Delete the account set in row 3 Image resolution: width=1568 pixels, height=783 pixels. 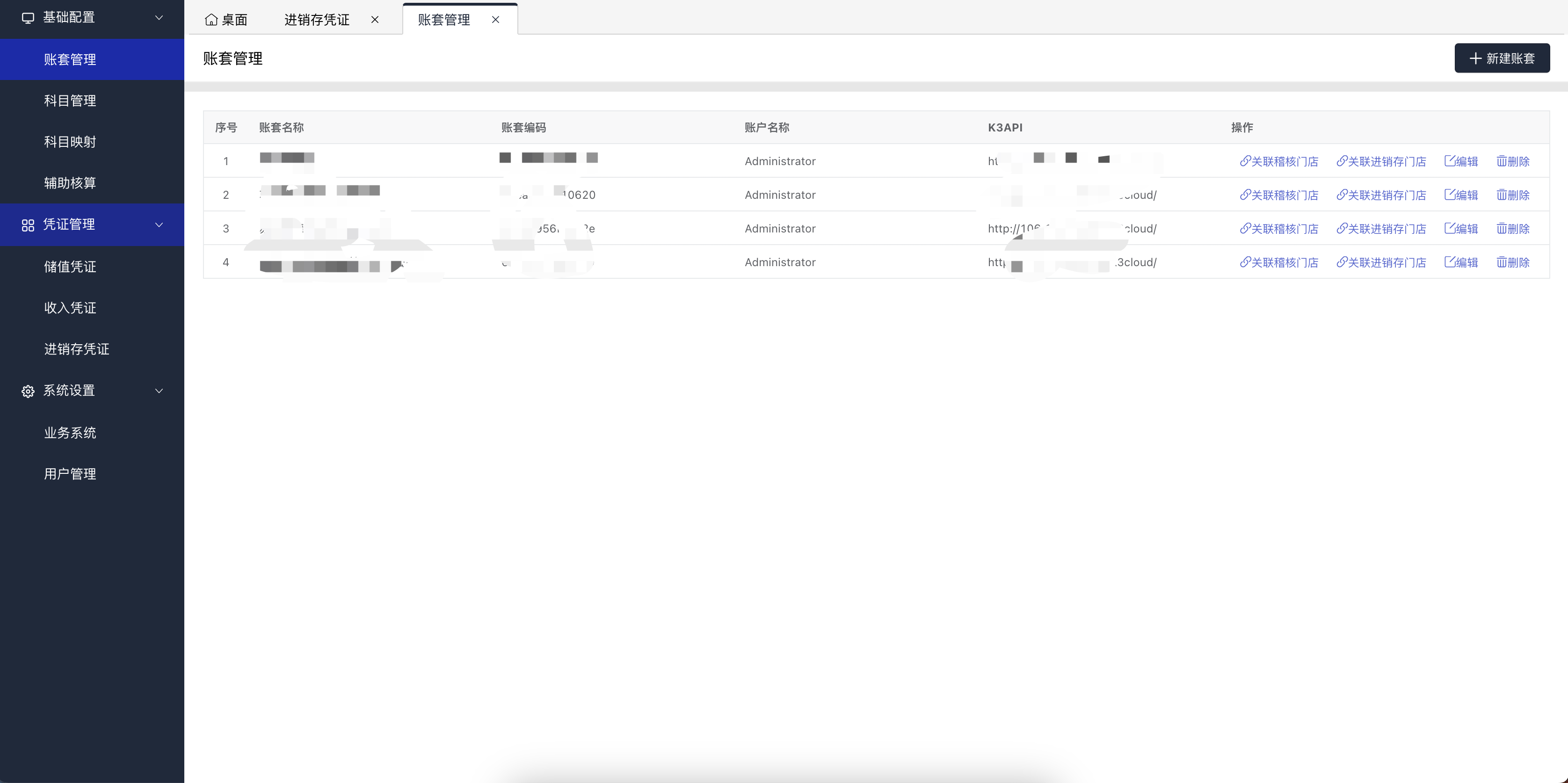click(x=1513, y=228)
